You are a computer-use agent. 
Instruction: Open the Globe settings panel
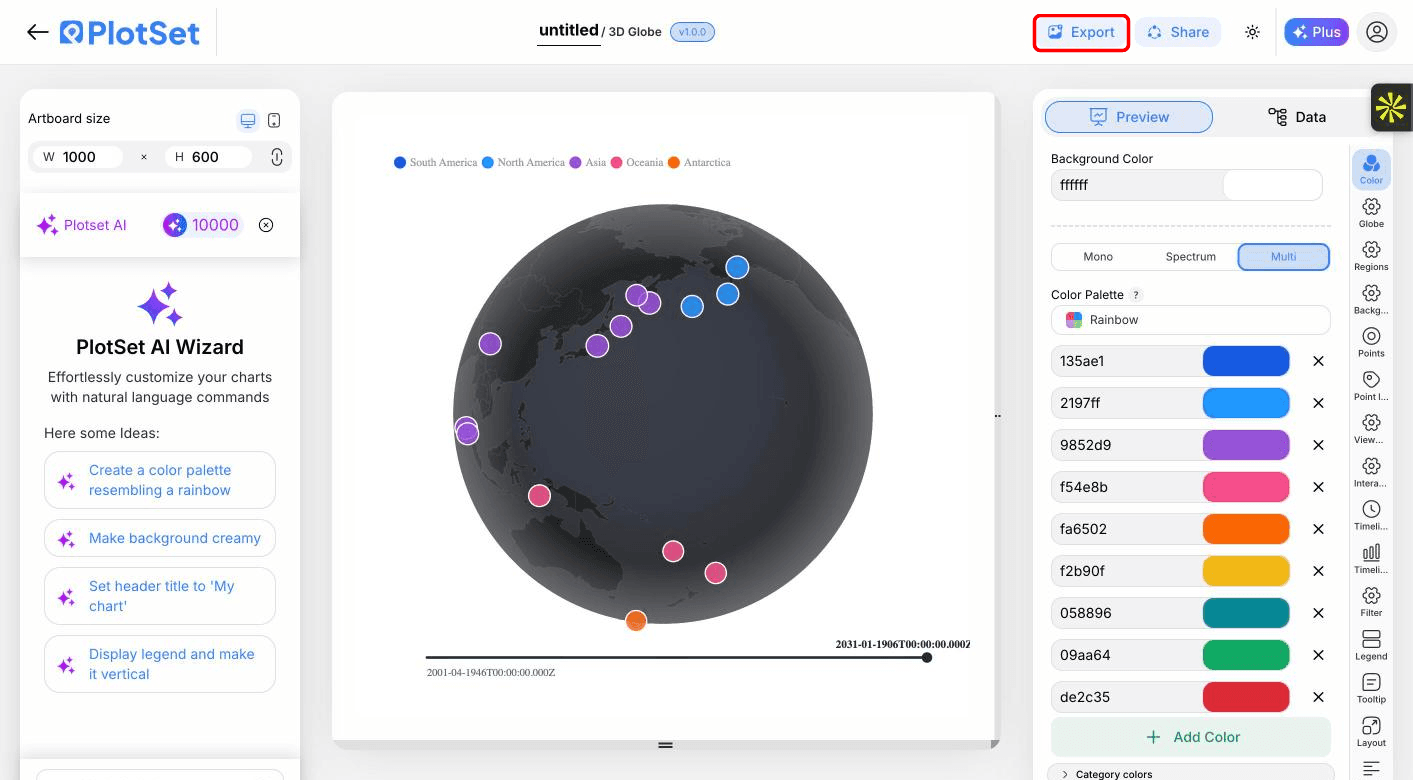[1371, 212]
